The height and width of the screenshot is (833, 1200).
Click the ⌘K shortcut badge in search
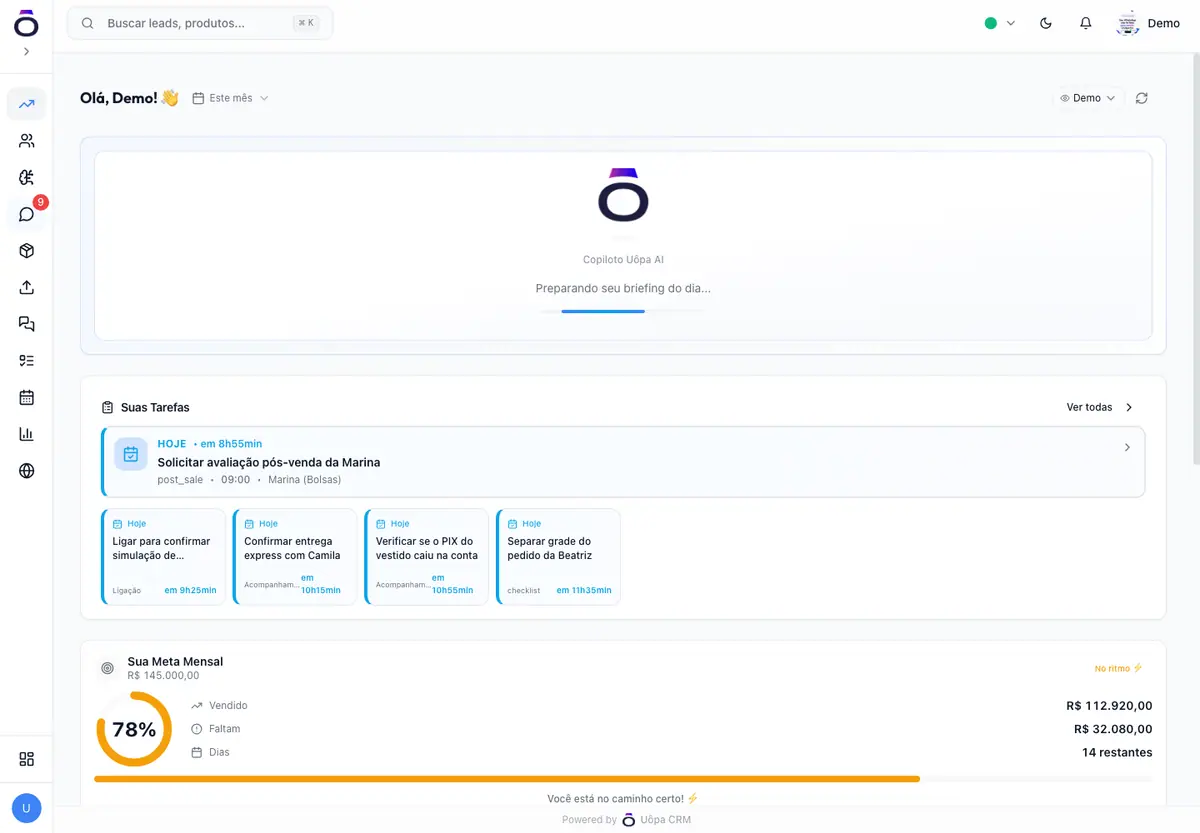click(306, 23)
